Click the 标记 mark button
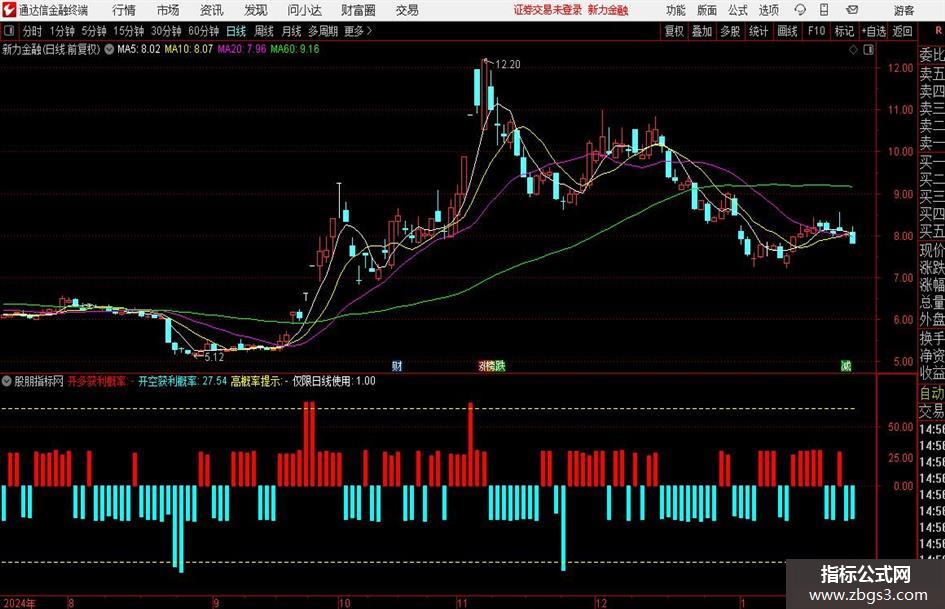Image resolution: width=945 pixels, height=609 pixels. tap(844, 31)
